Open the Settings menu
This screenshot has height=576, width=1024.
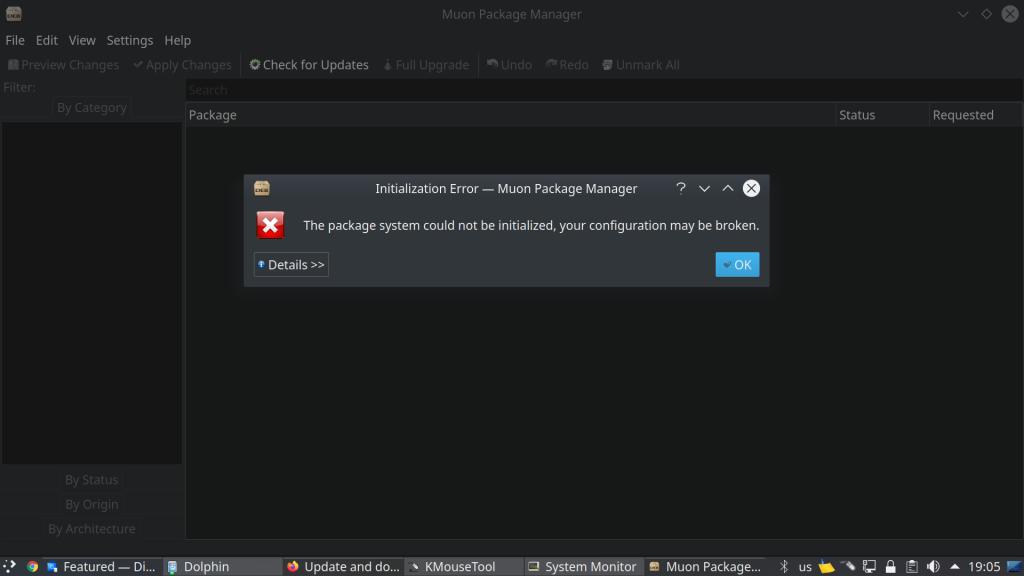[130, 40]
